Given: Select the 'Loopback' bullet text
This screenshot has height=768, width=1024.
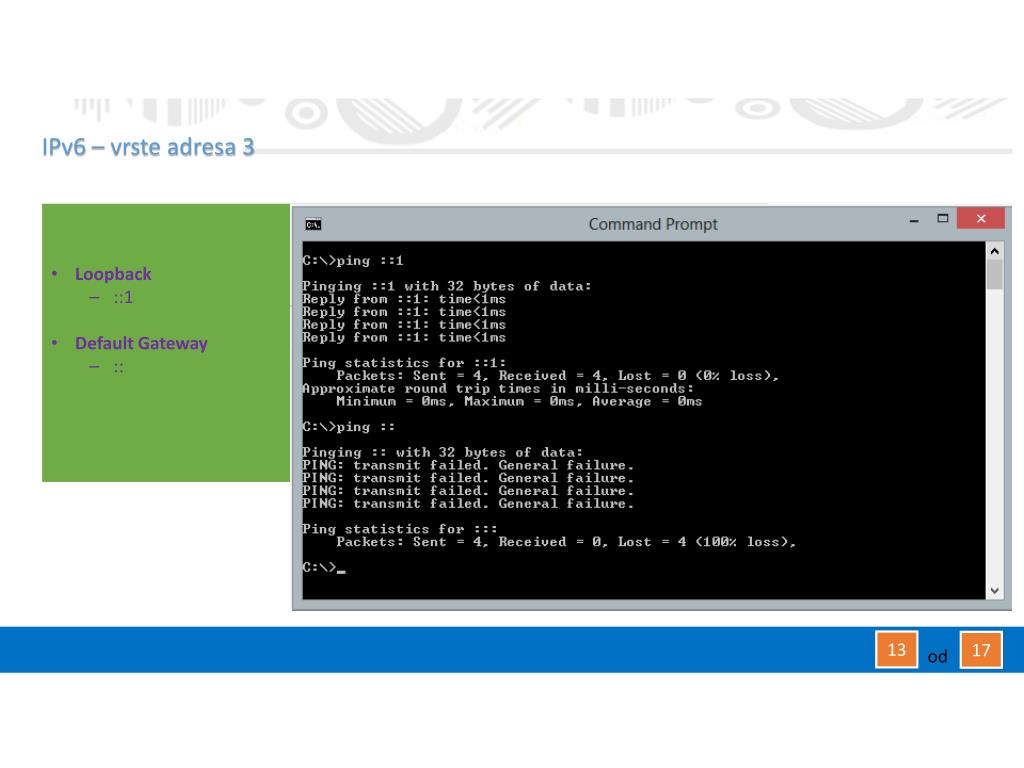Looking at the screenshot, I should pos(113,274).
